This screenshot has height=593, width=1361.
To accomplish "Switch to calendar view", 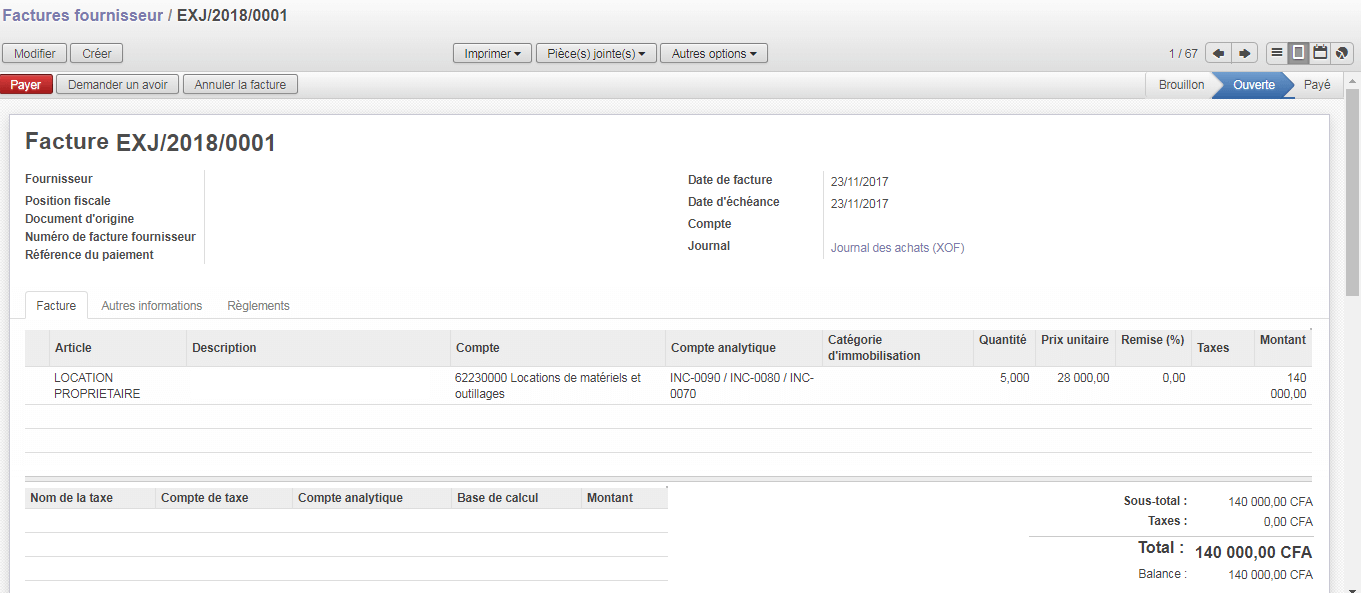I will (1320, 53).
